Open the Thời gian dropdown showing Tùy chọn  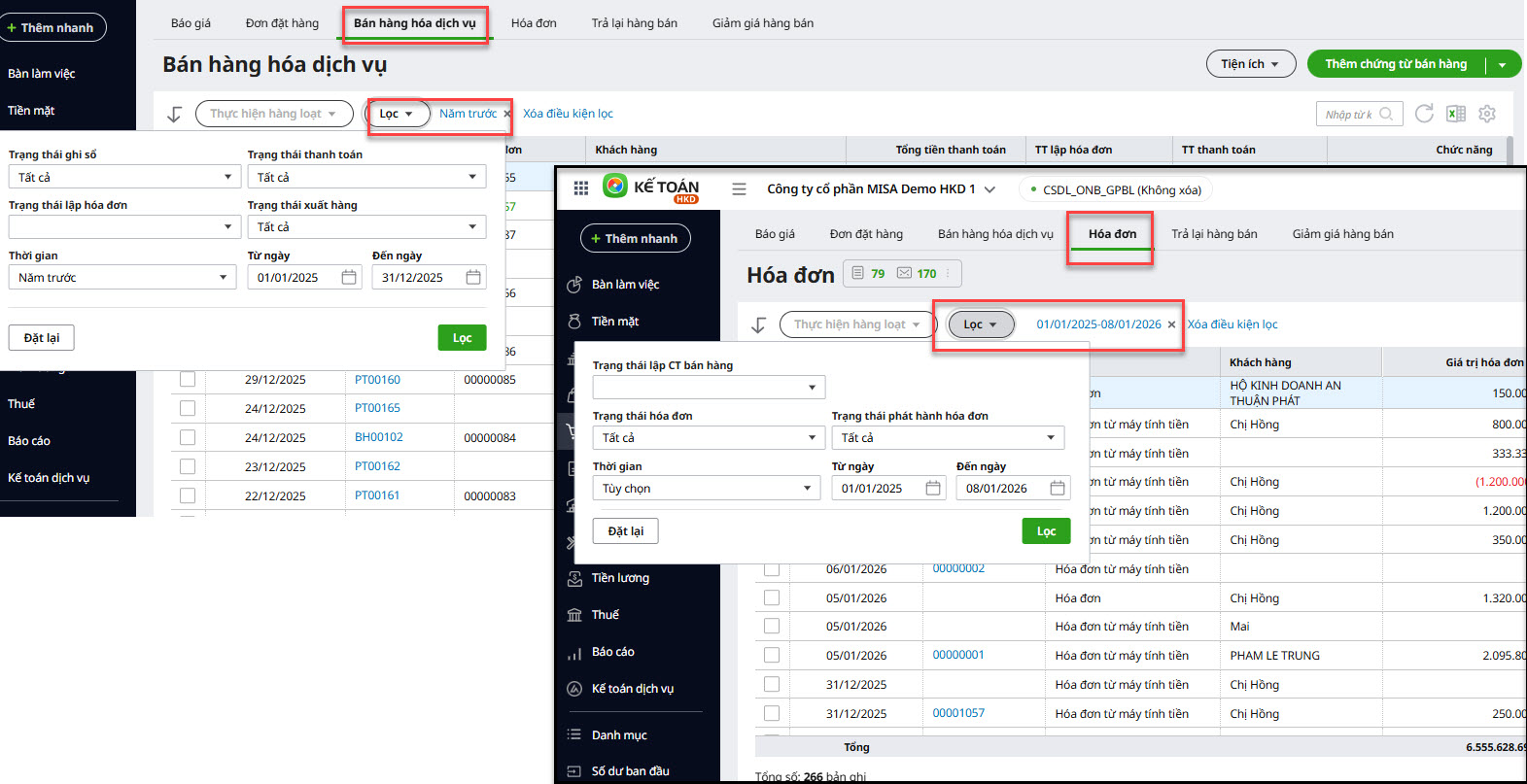pos(707,489)
